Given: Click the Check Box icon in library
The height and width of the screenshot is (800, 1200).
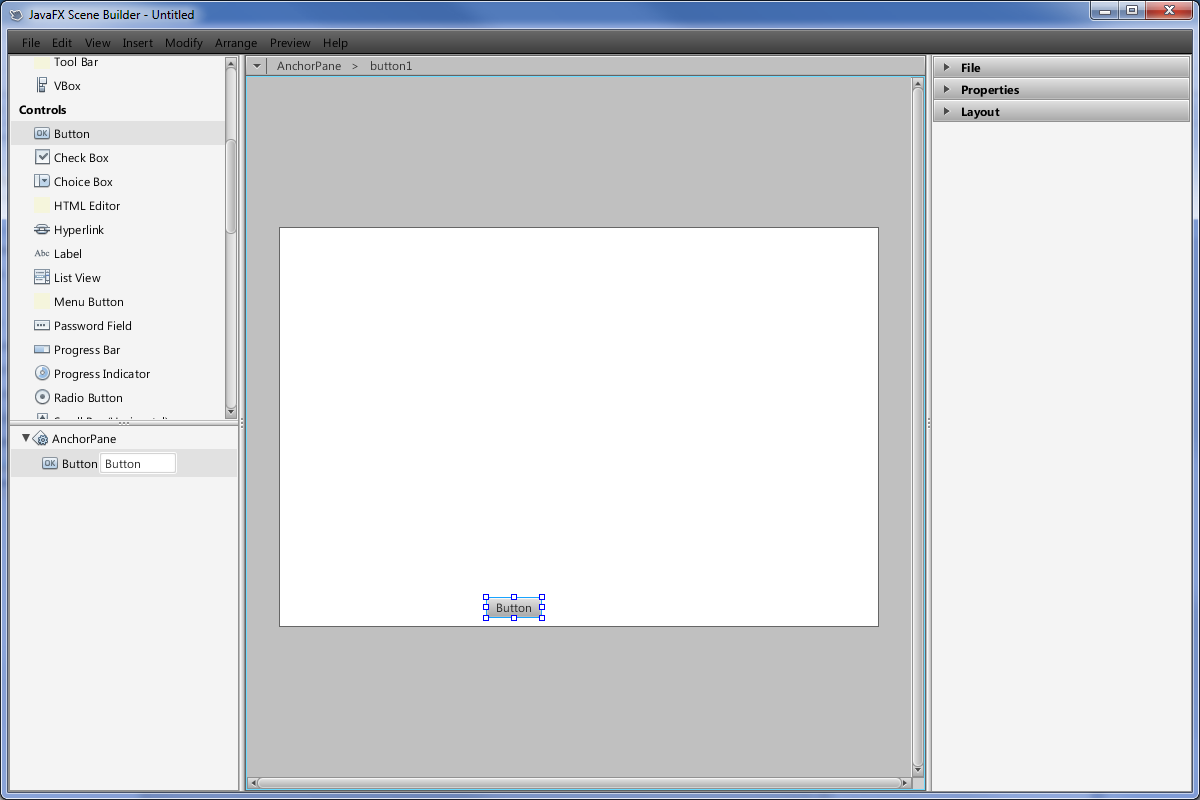Looking at the screenshot, I should pos(42,157).
